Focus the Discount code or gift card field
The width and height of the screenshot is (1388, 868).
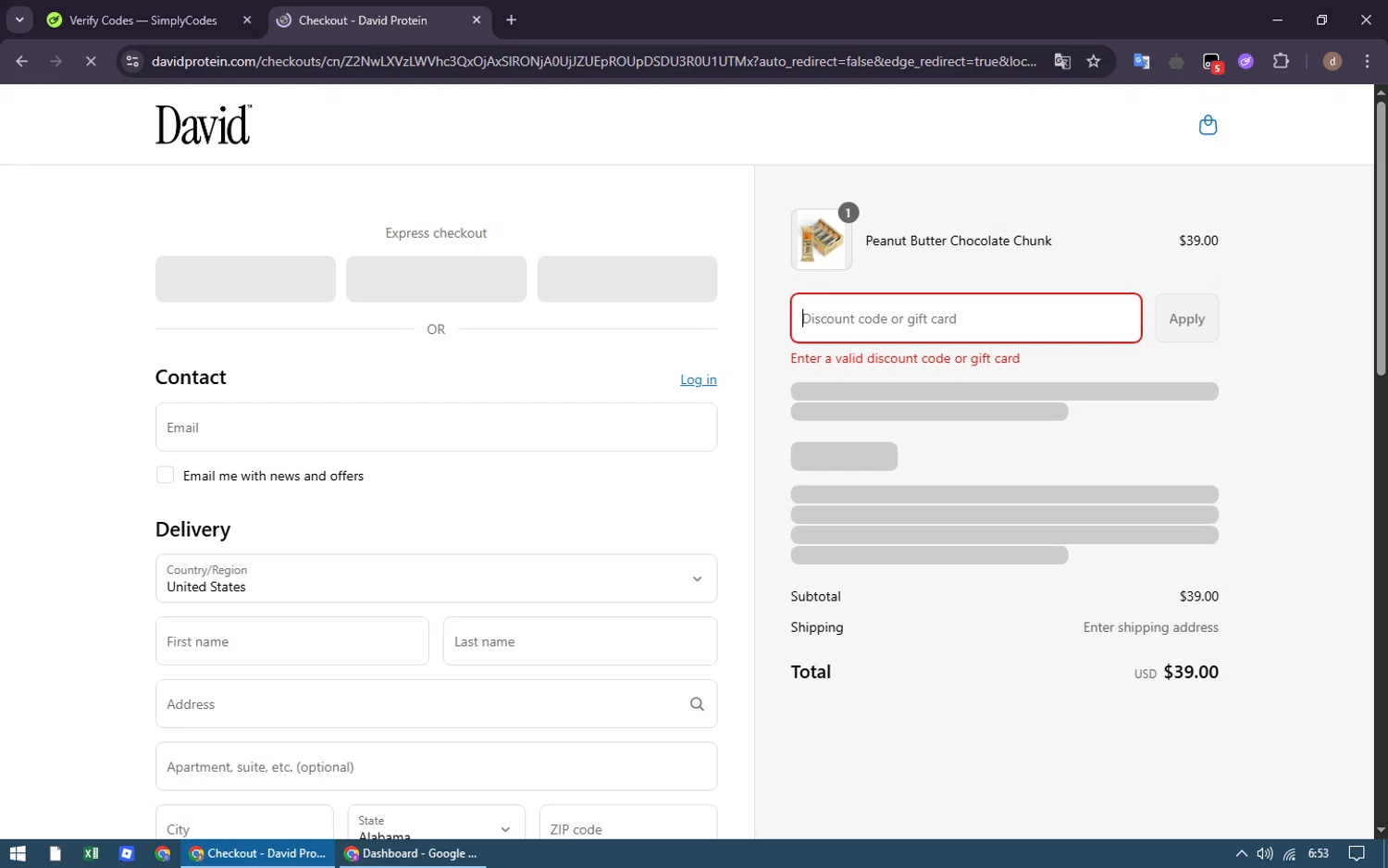pyautogui.click(x=966, y=318)
